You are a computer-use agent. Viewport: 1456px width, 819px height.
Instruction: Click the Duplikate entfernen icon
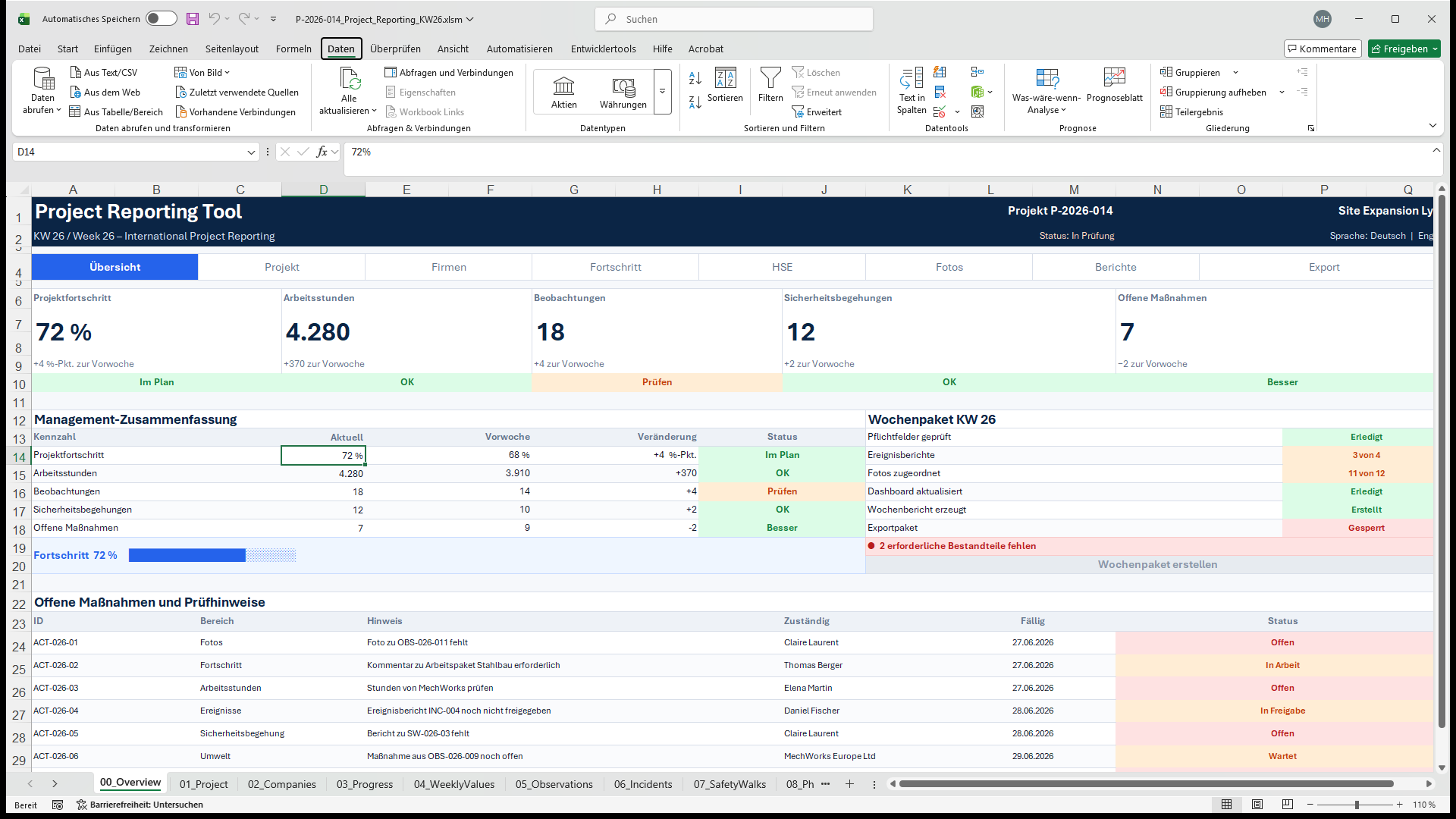[x=940, y=92]
